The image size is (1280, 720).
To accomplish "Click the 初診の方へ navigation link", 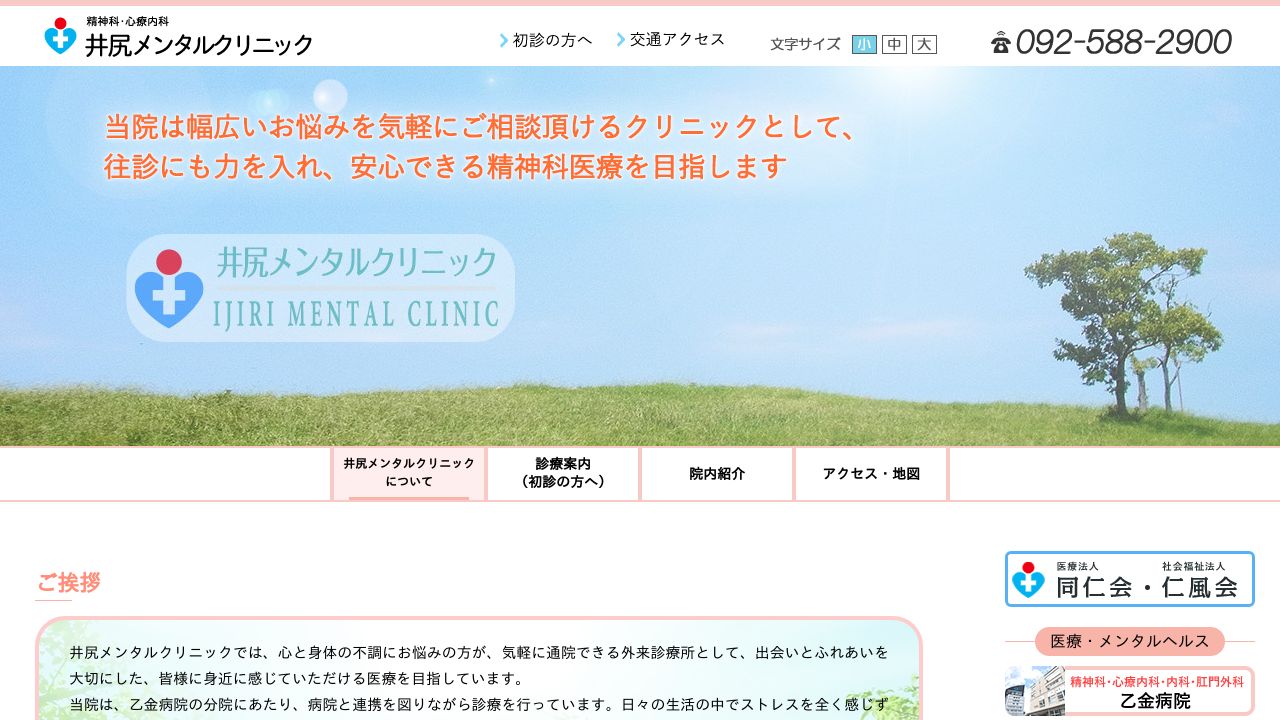I will click(x=551, y=39).
